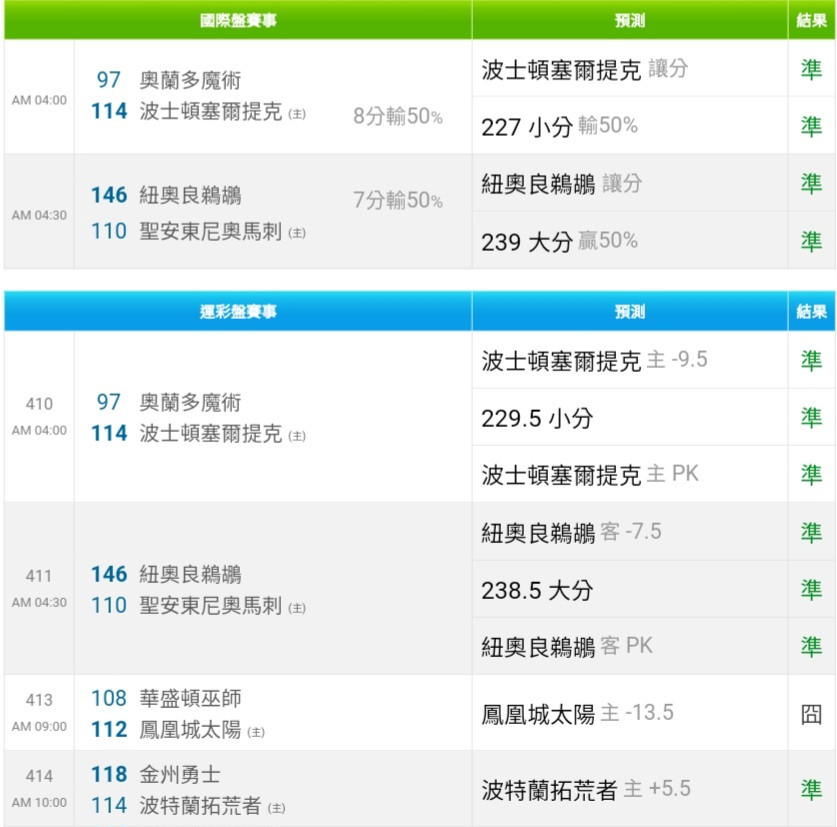The image size is (837, 827).
Task: Select the 預測 header in the 國際盤賽事 table
Action: 630,20
